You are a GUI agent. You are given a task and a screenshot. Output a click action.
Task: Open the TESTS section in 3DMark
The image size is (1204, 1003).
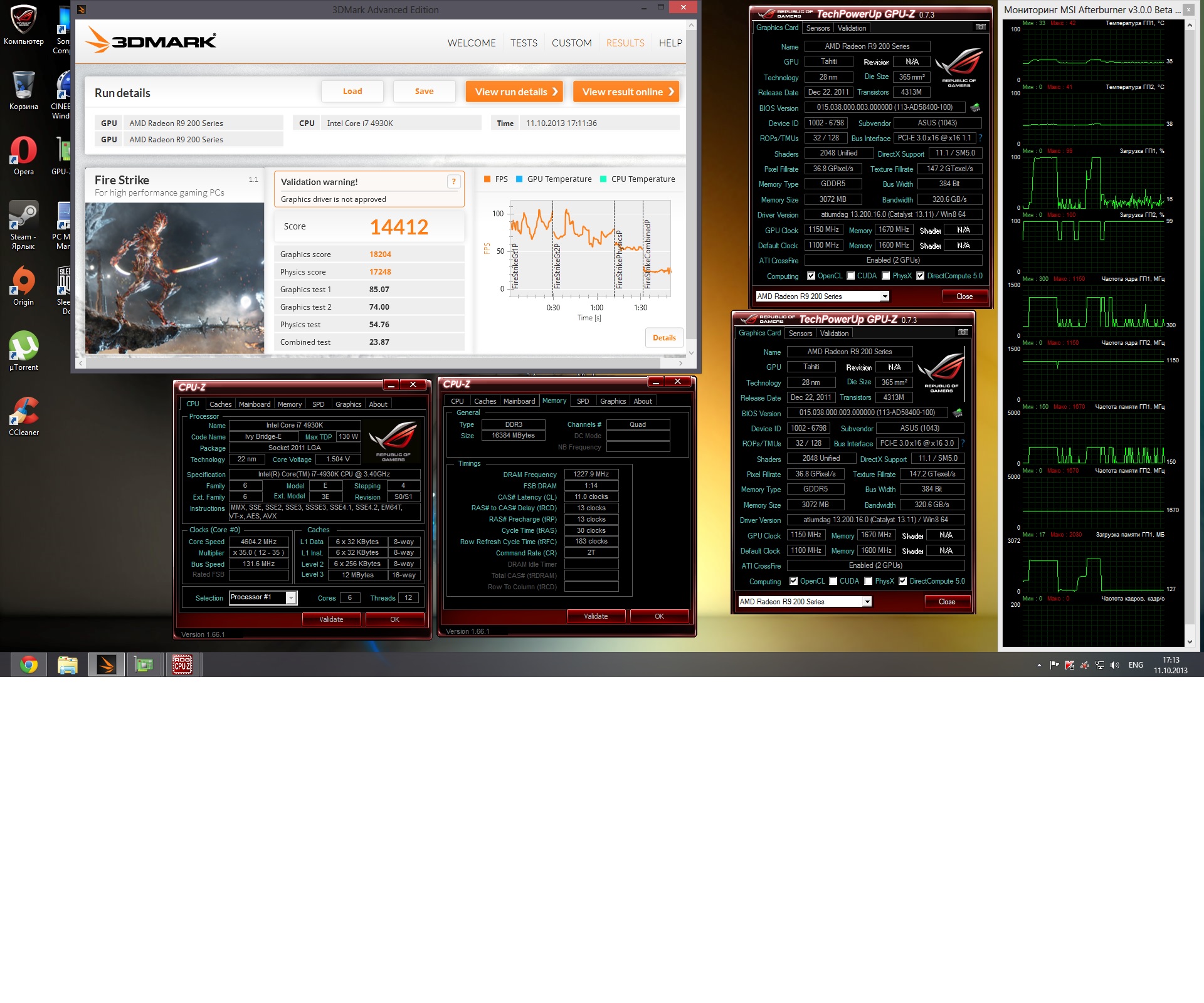(x=524, y=43)
